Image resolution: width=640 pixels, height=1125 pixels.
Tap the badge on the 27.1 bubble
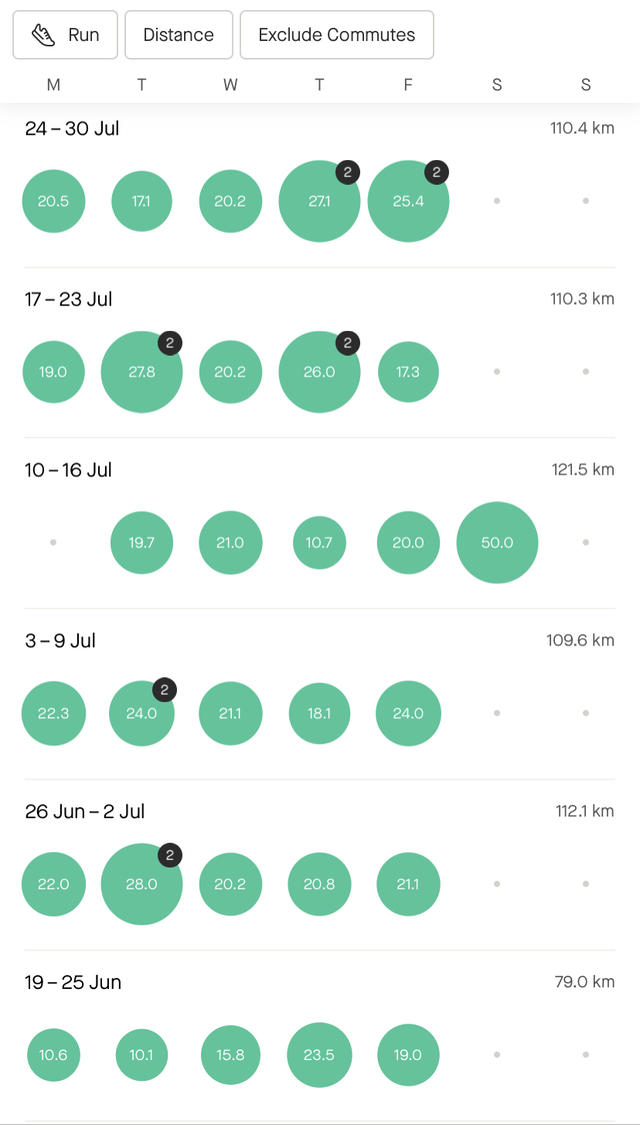coord(347,172)
